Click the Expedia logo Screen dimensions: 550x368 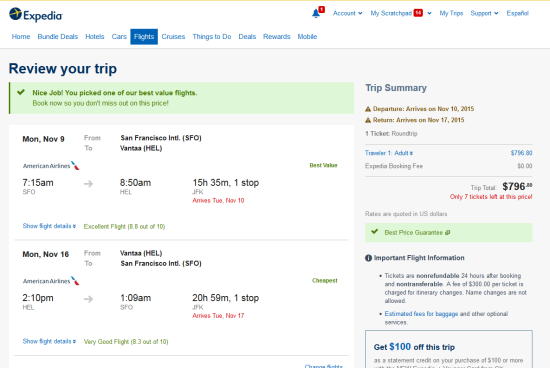(x=36, y=15)
